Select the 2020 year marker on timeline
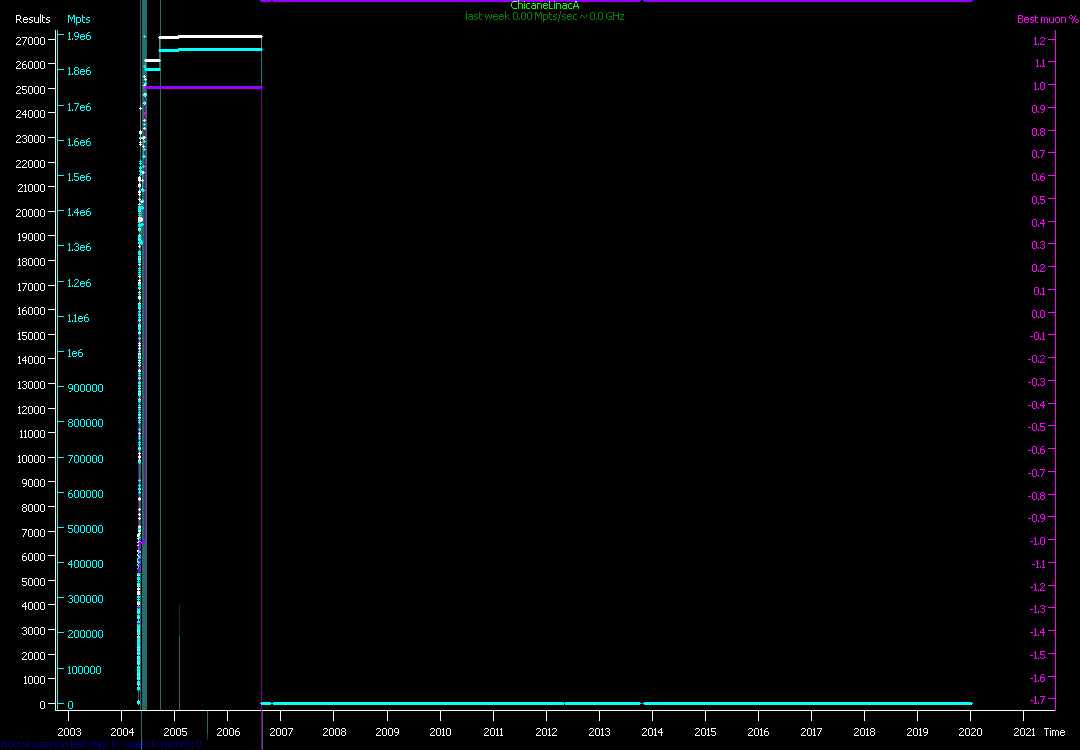This screenshot has height=750, width=1080. [970, 732]
